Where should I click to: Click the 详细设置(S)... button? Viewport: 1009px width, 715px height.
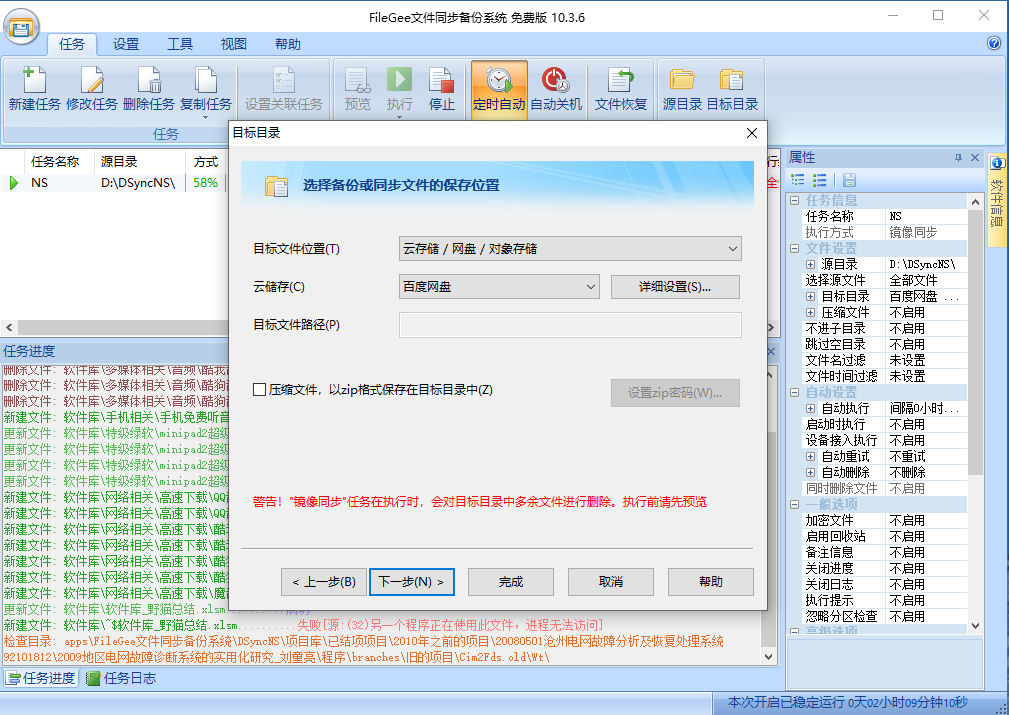point(675,287)
